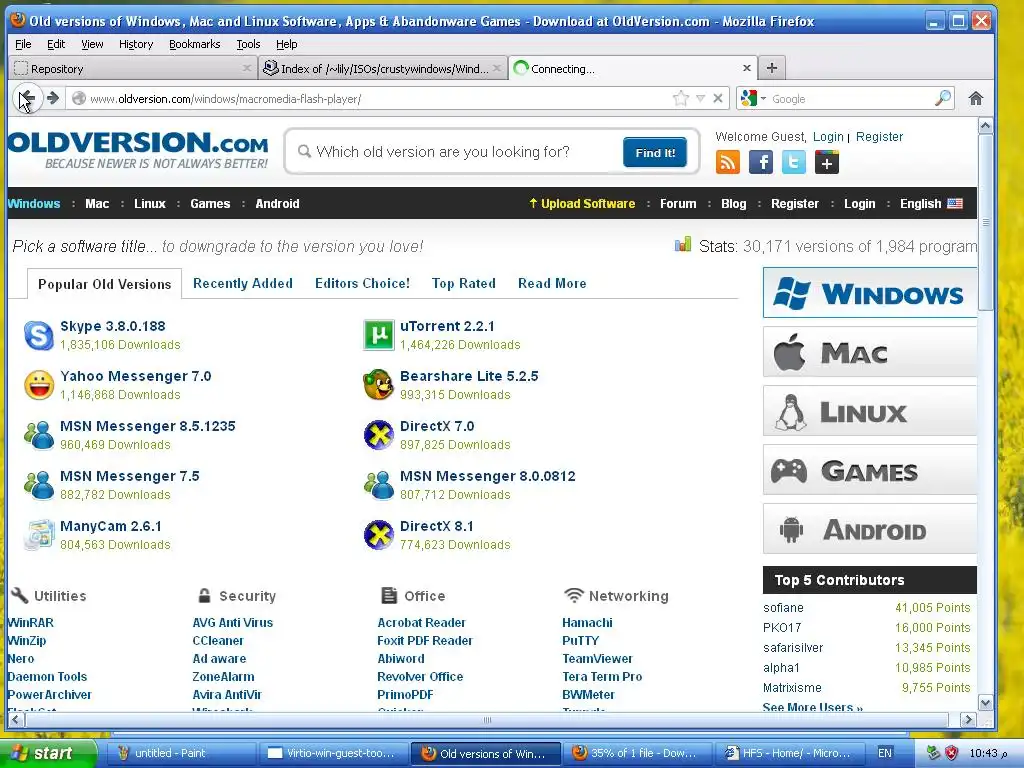This screenshot has height=768, width=1024.
Task: Click the Find It! button
Action: [x=655, y=152]
